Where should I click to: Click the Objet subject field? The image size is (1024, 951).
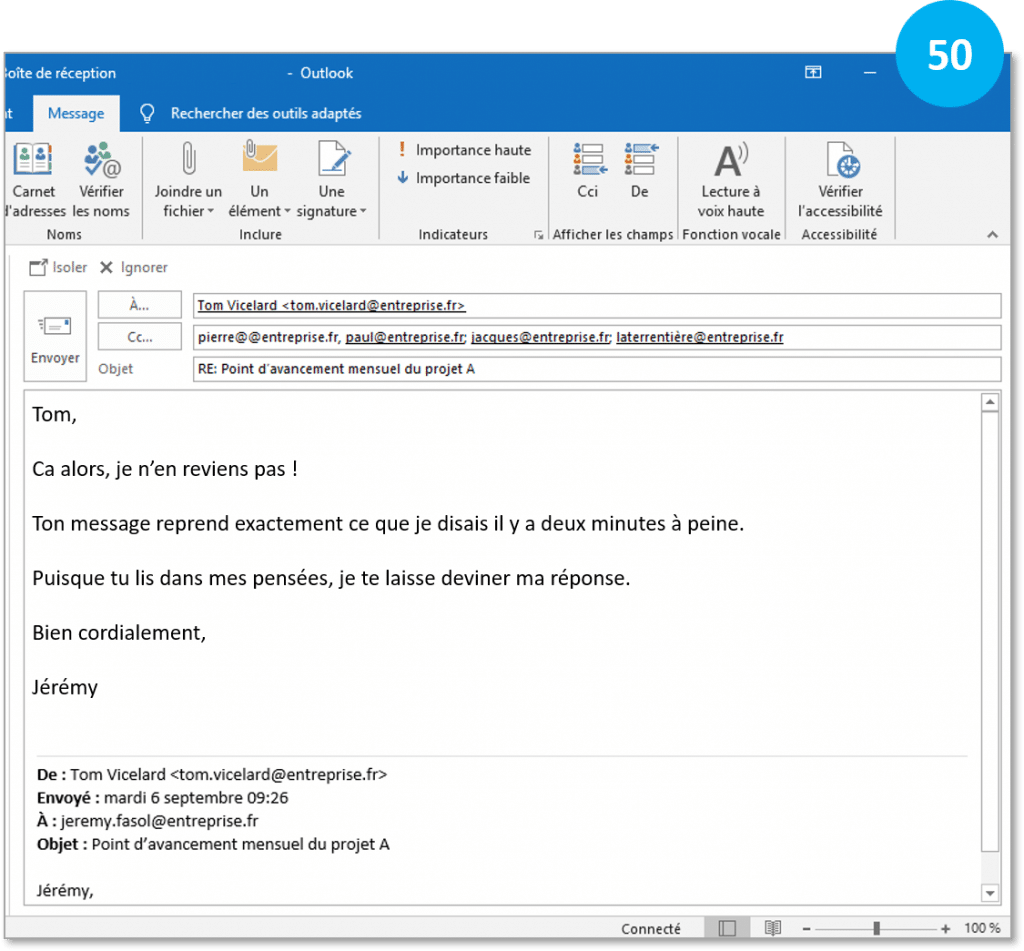pyautogui.click(x=597, y=369)
